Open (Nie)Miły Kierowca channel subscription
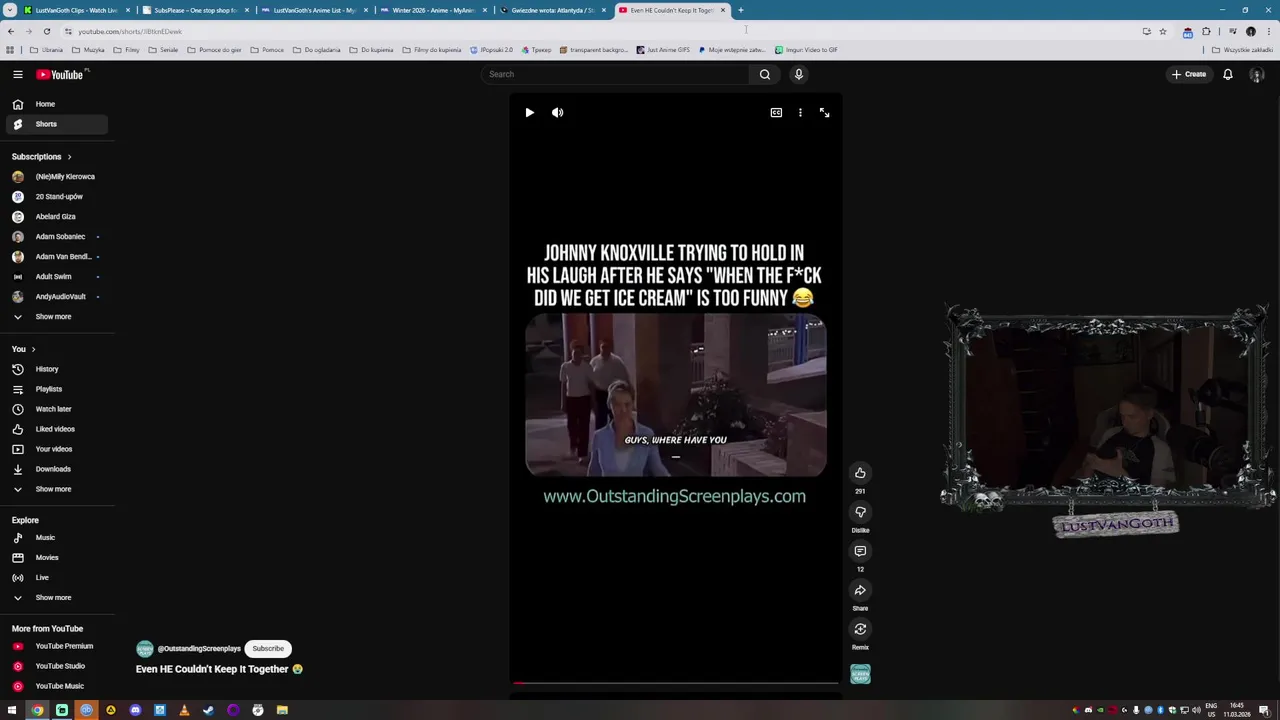This screenshot has height=720, width=1280. tap(56, 177)
